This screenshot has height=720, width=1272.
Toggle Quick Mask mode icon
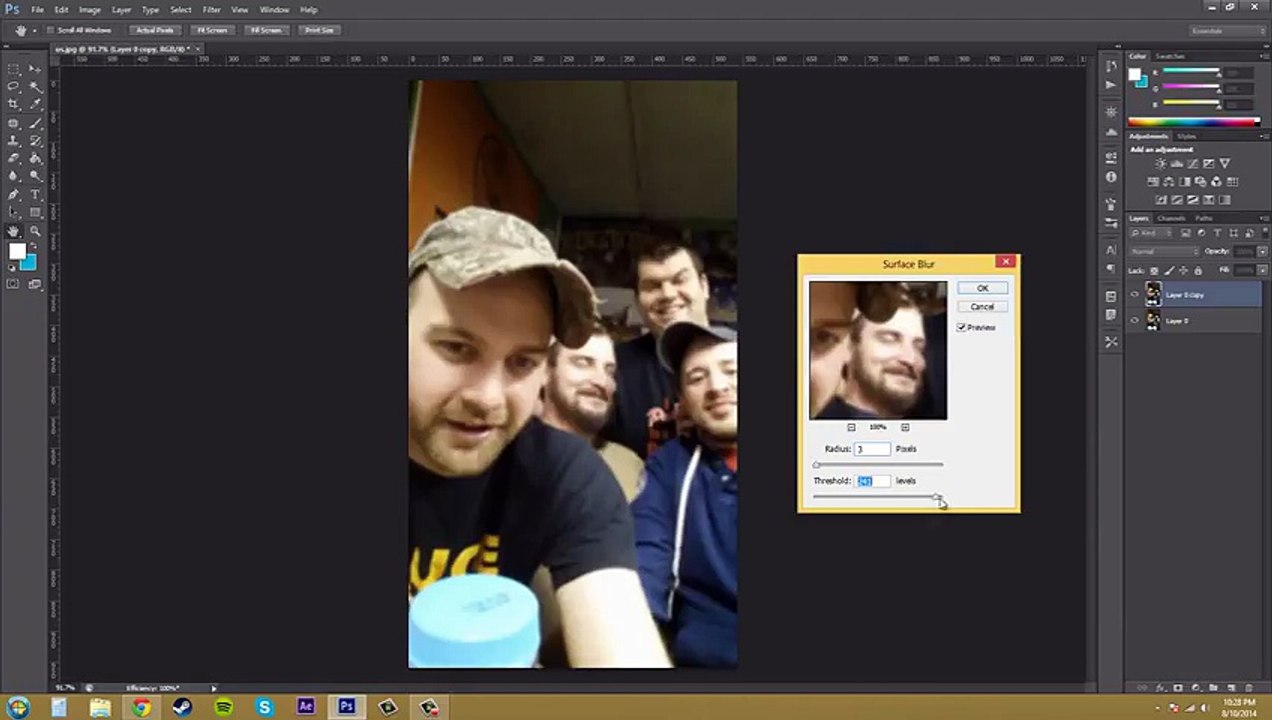(x=13, y=284)
